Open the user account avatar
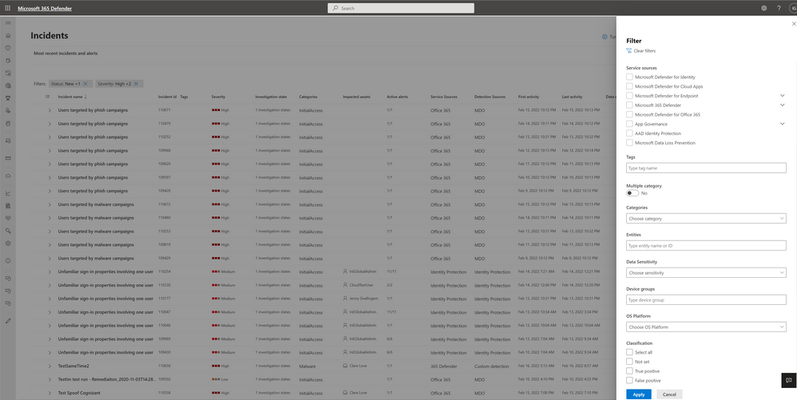This screenshot has height=400, width=797. [793, 8]
